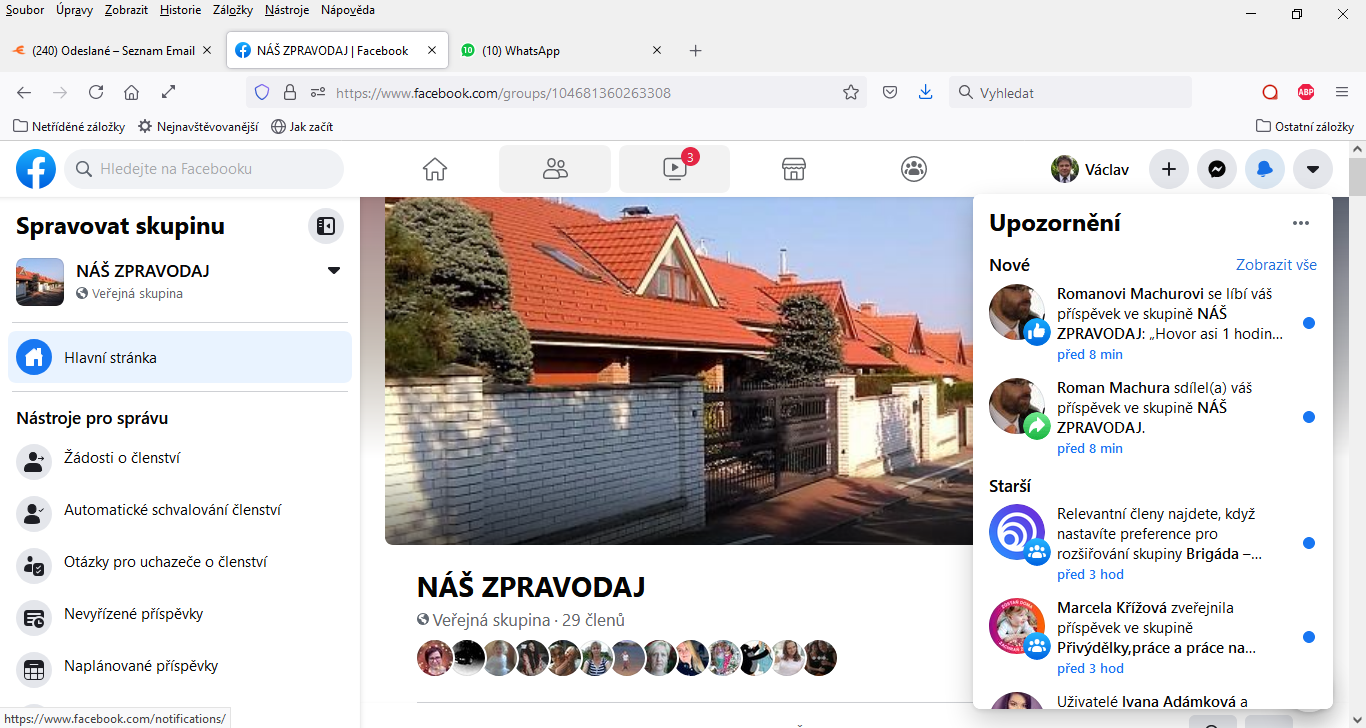Click the Vyhledat browser search box
Screen dimensions: 1366x728
click(1070, 93)
